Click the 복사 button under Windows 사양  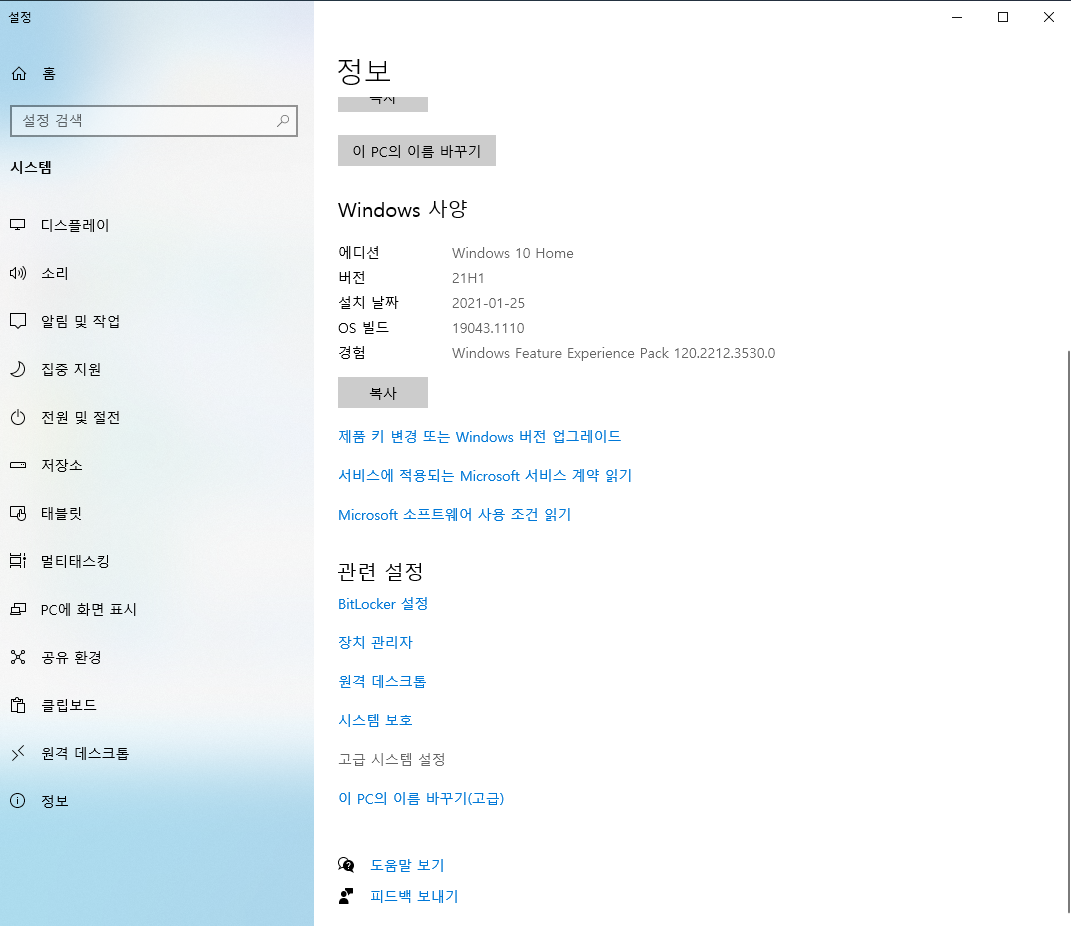click(x=382, y=393)
